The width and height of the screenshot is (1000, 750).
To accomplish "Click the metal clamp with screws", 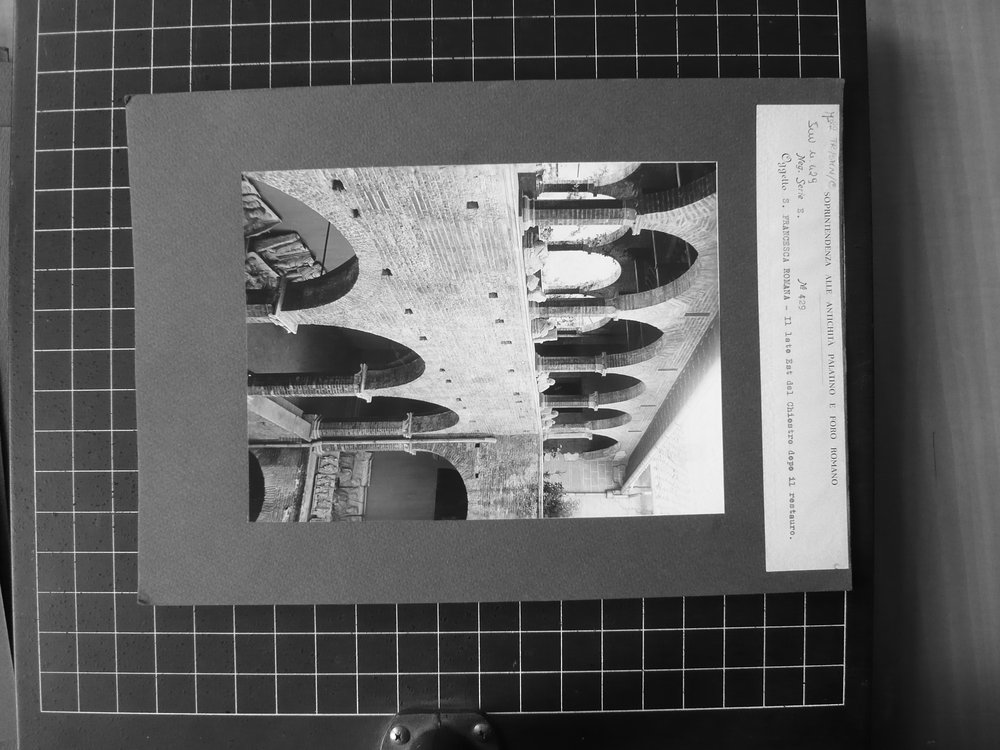I will click(x=439, y=731).
